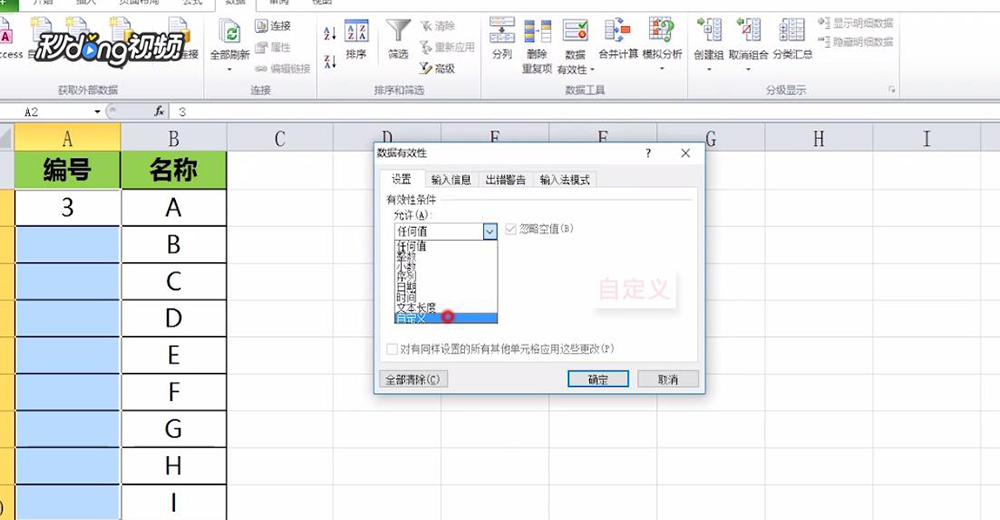Select Date (日期) in Allow list
Image resolution: width=1000 pixels, height=520 pixels.
[446, 287]
